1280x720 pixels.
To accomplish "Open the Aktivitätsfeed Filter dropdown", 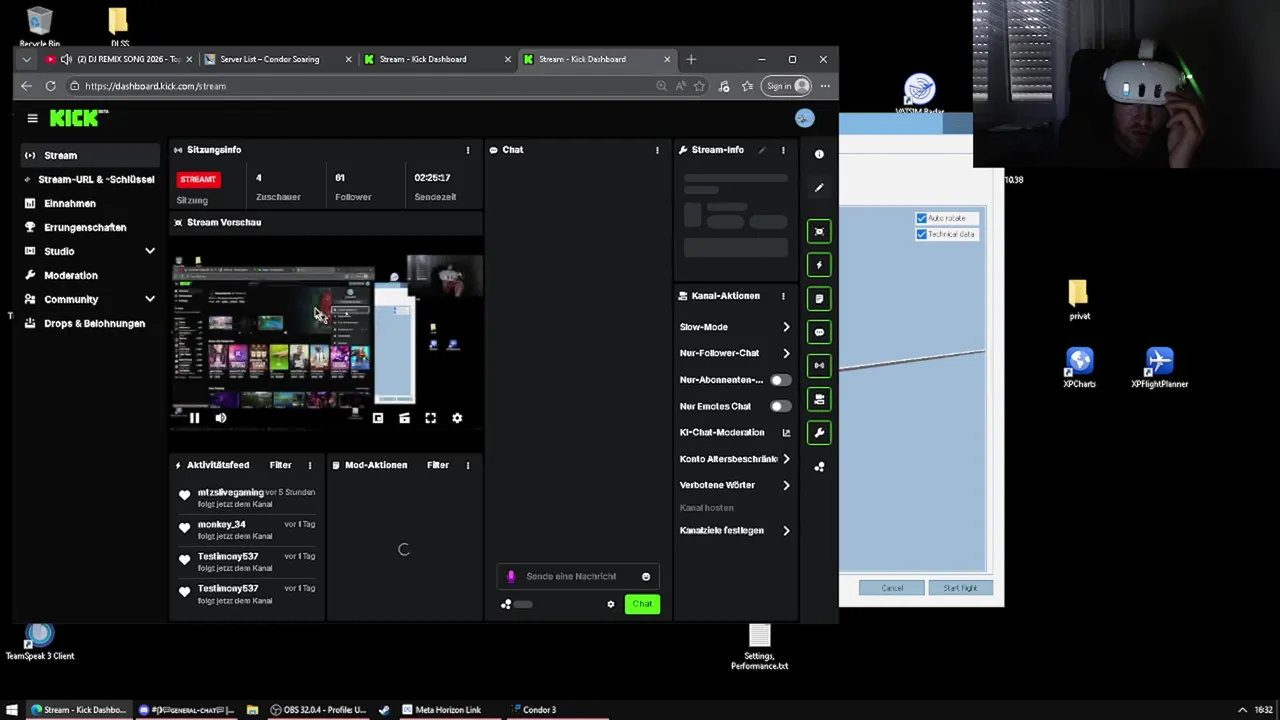I will (280, 465).
